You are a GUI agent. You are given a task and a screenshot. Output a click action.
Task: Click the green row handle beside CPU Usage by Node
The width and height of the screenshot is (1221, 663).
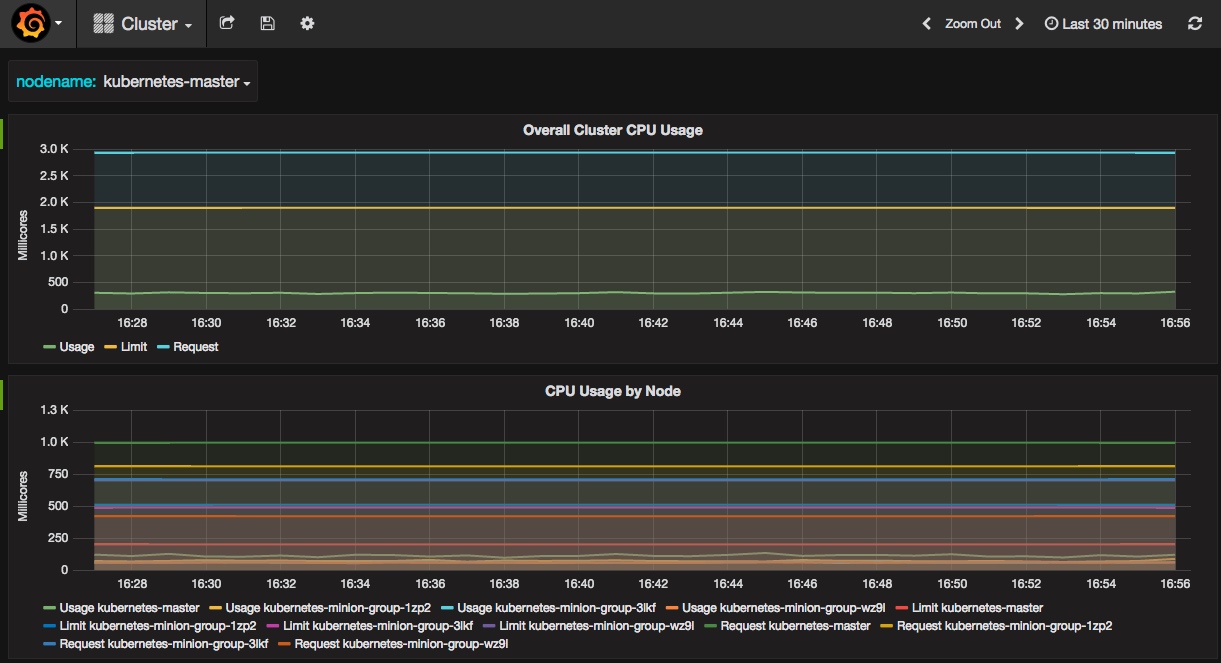coord(3,394)
